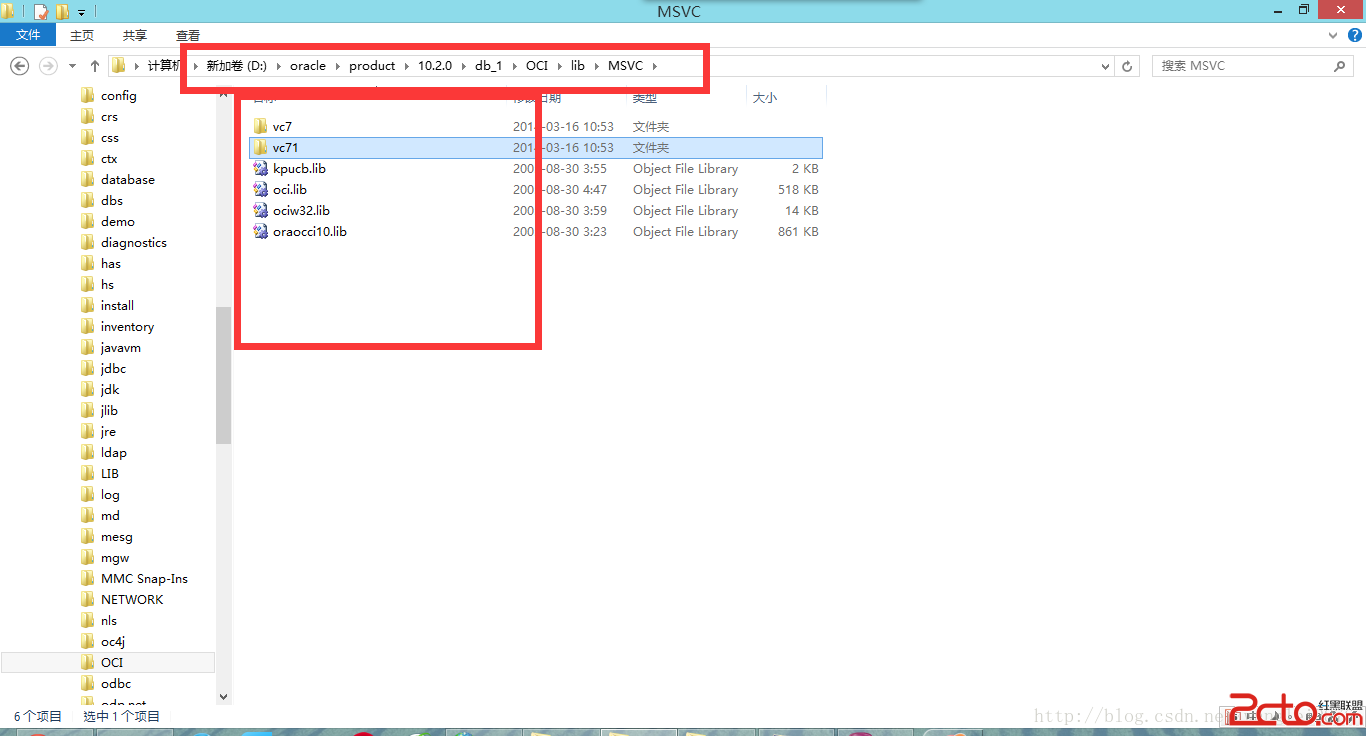Switch to the 共享 ribbon tab
Screen dimensions: 1366x736
(x=134, y=35)
